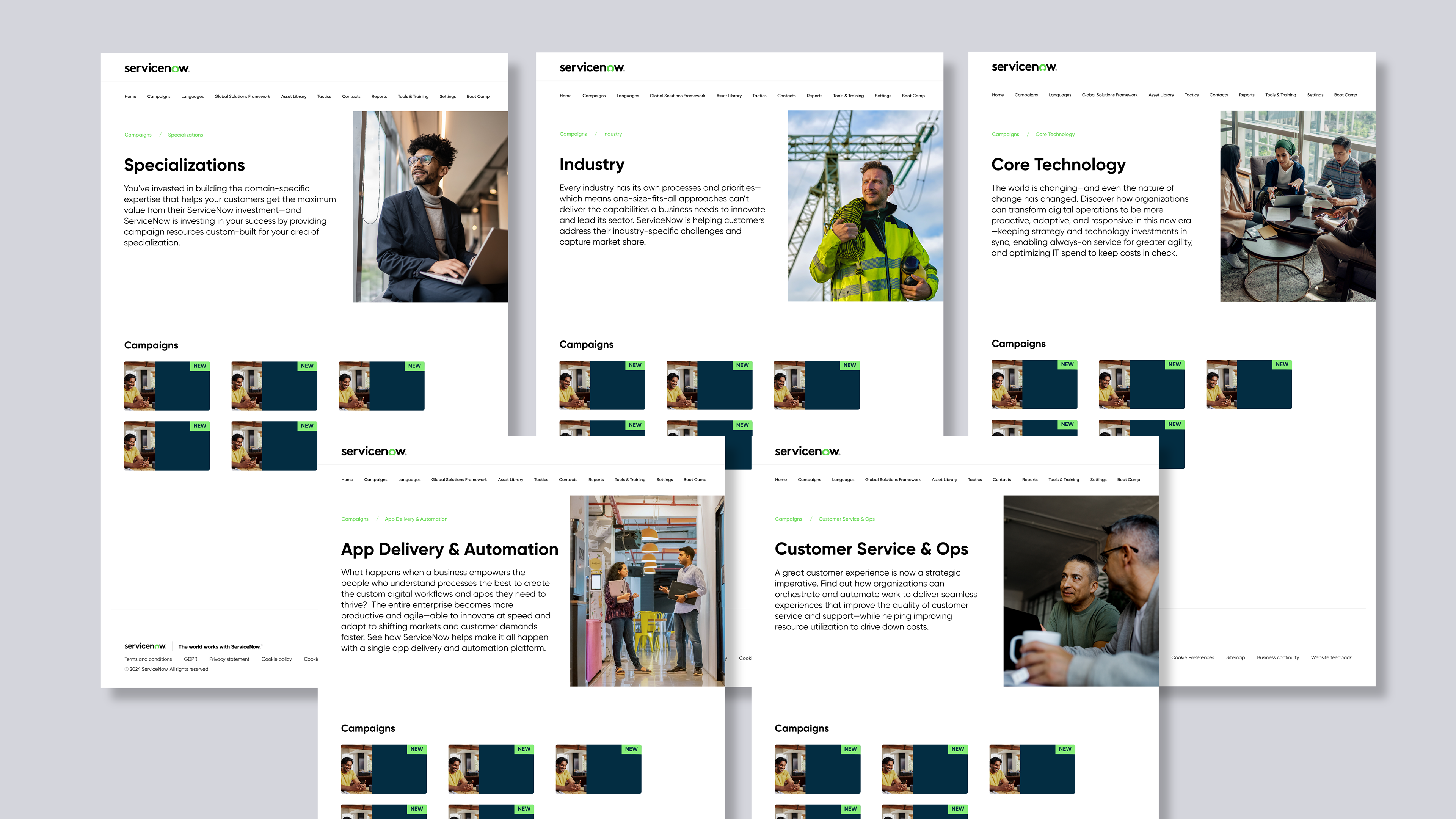Click the copyright text "© 2024 ServiceNow"

(167, 669)
